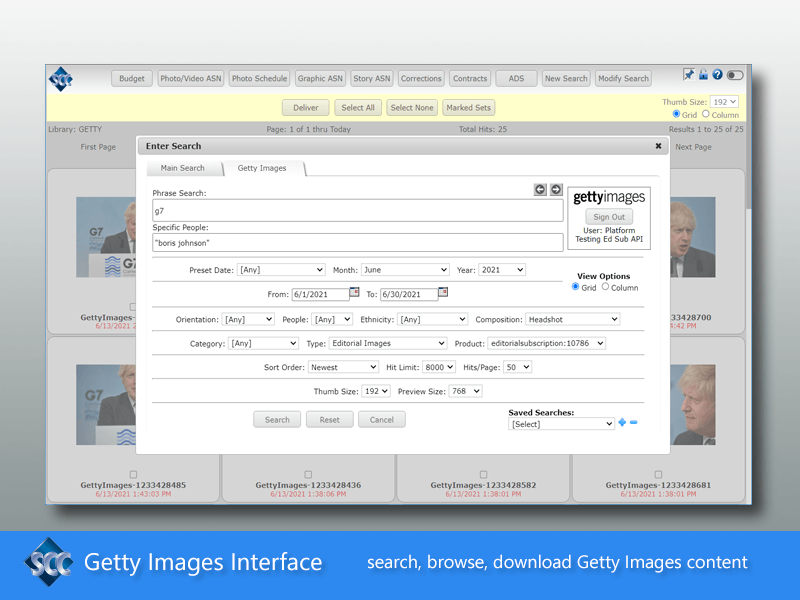This screenshot has height=600, width=800.
Task: Click the lock icon in top right
Action: click(x=703, y=74)
